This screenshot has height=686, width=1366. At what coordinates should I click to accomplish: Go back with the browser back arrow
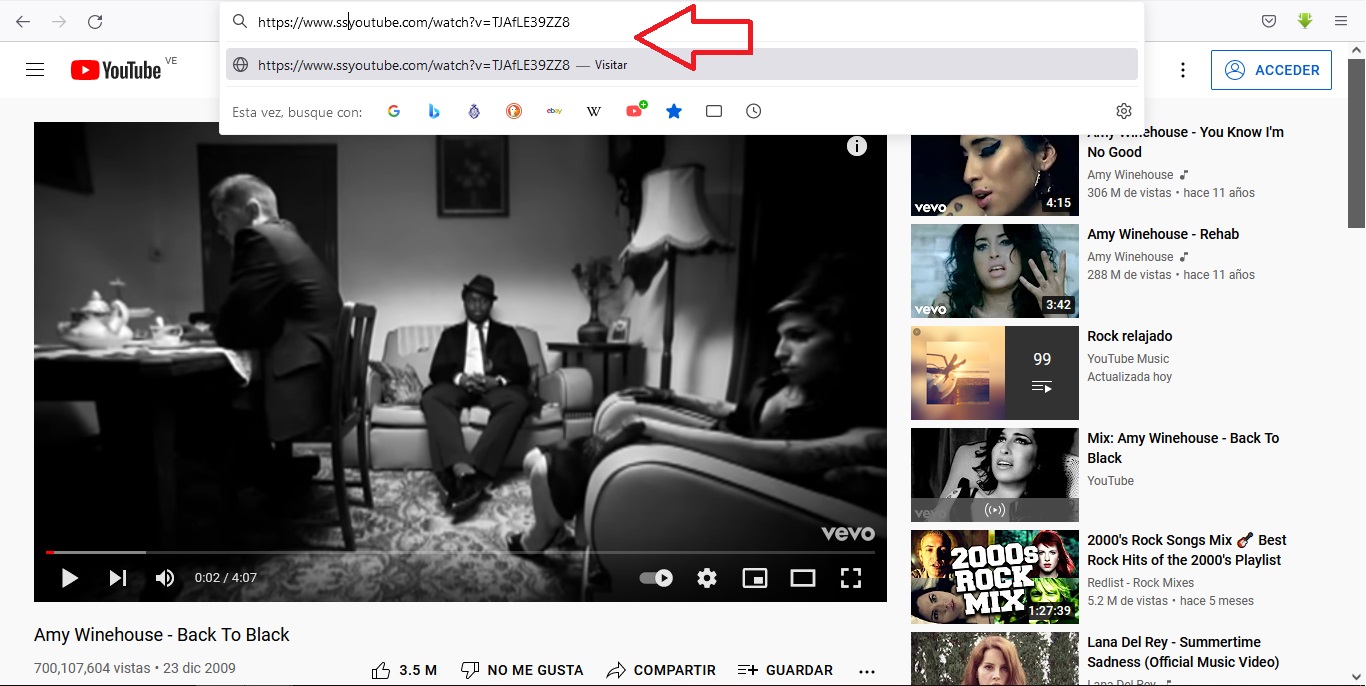coord(23,21)
